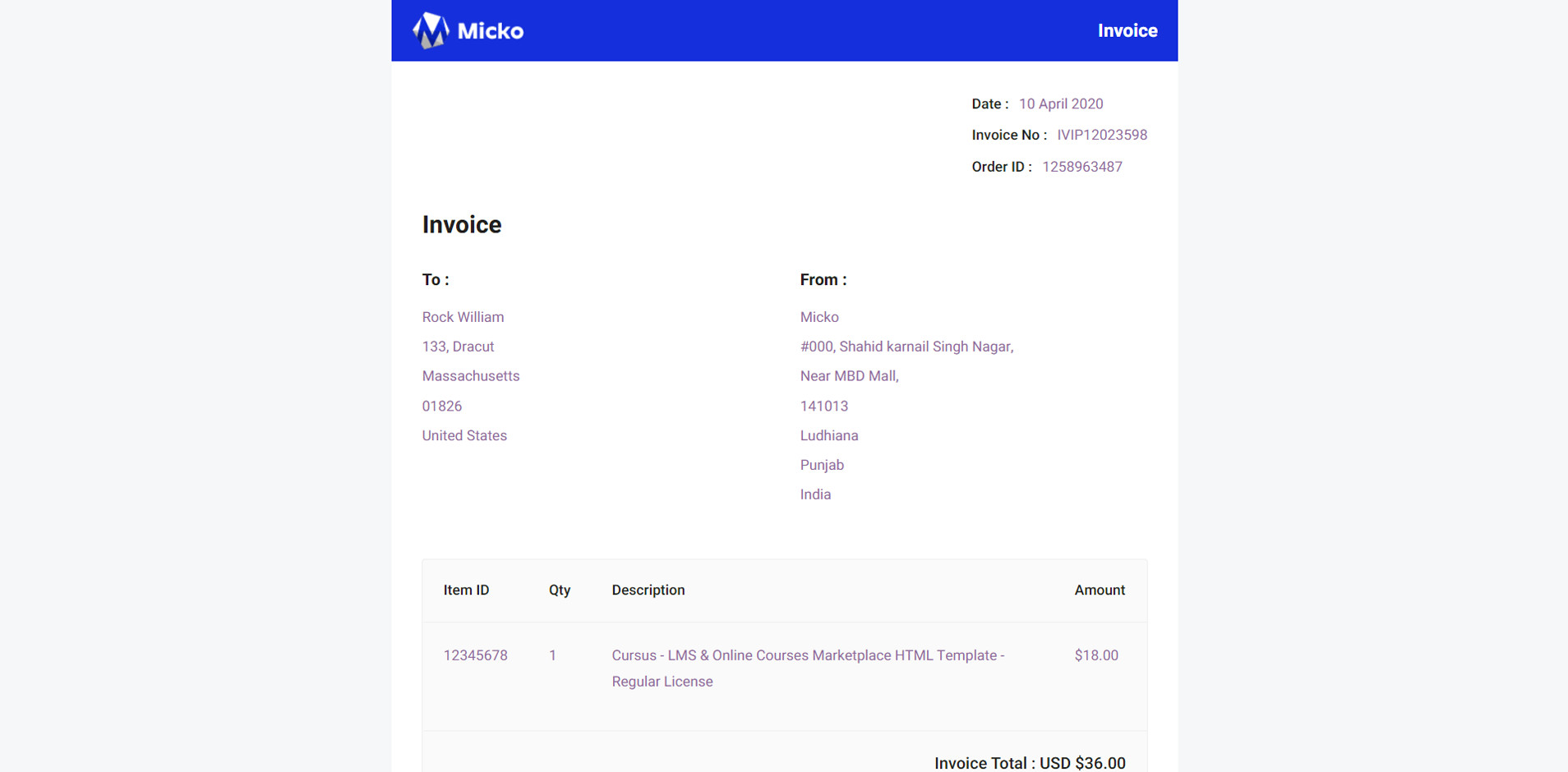
Task: Click the Description column header
Action: [648, 590]
